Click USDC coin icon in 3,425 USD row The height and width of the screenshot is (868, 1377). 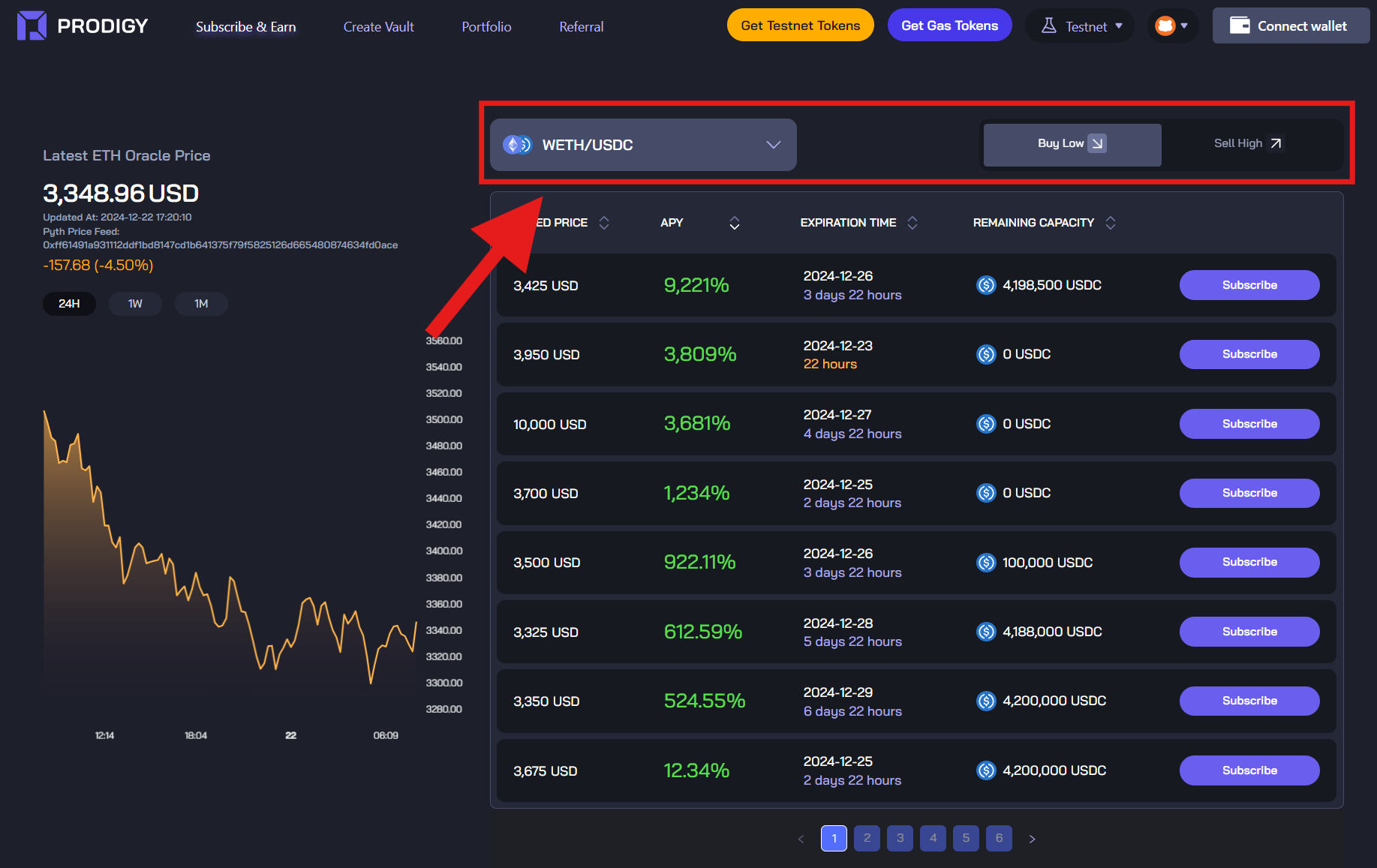click(986, 285)
